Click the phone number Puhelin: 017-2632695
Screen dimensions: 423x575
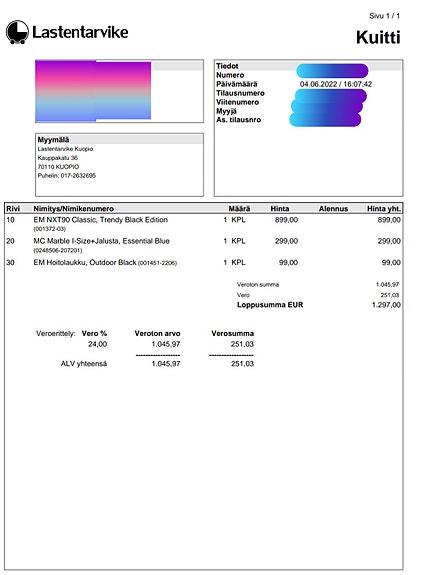pos(66,175)
